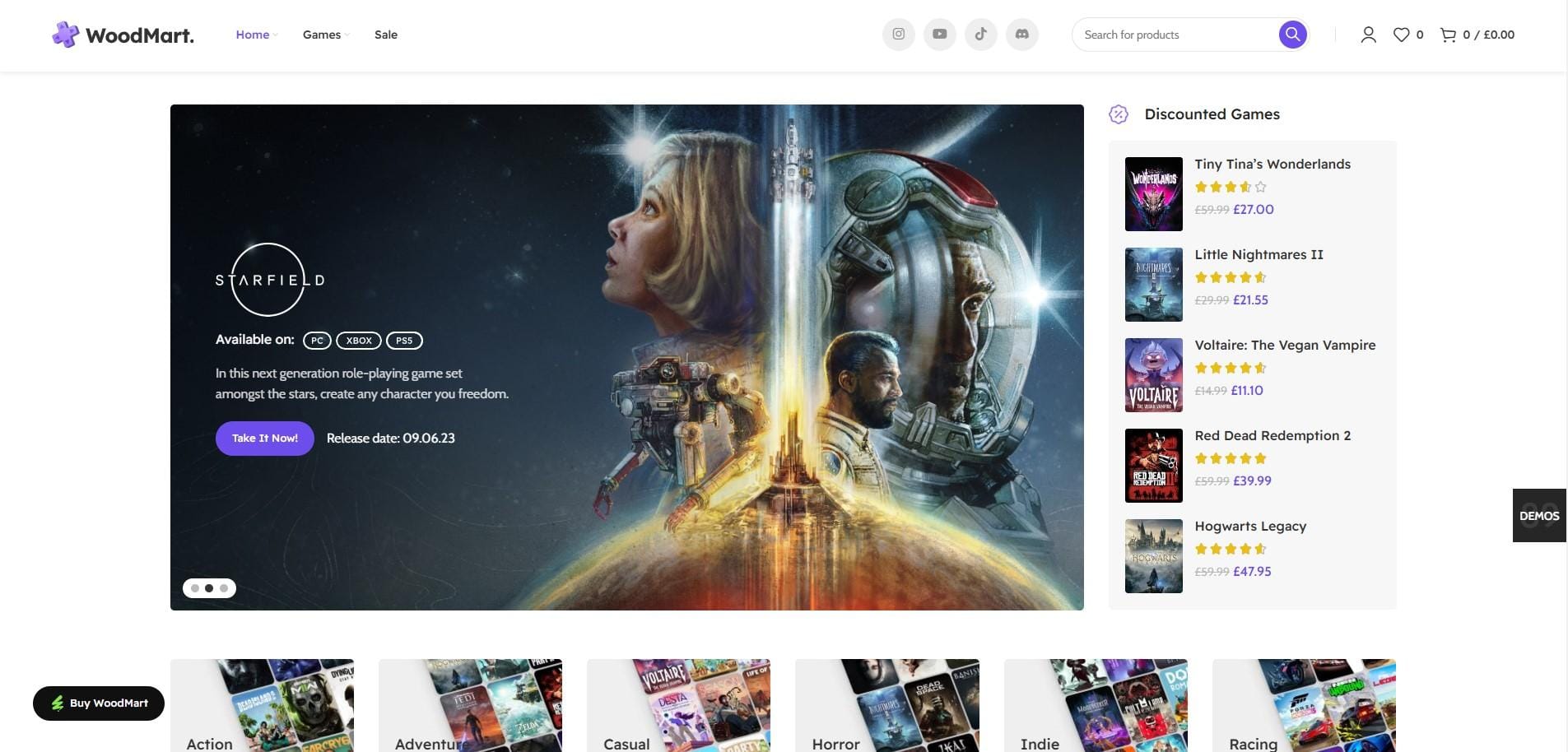Expand the Home menu dropdown
The image size is (1568, 752).
pyautogui.click(x=257, y=35)
